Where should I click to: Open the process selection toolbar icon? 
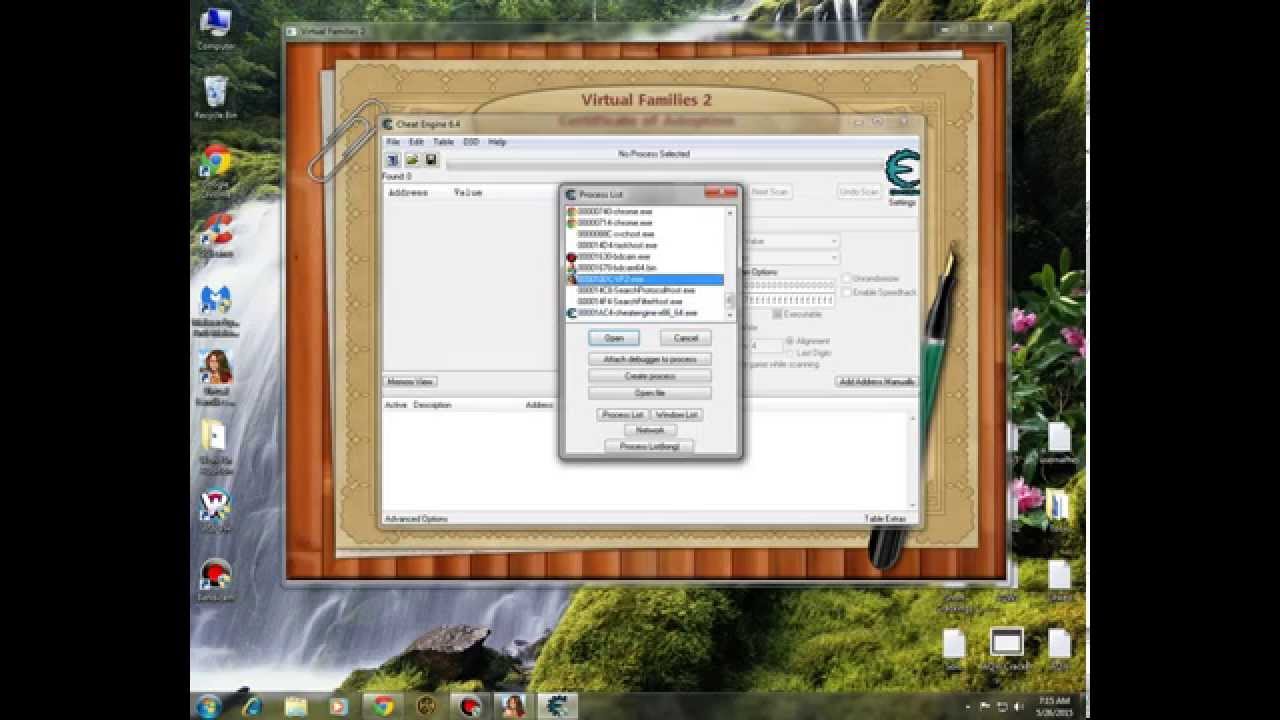[x=393, y=160]
